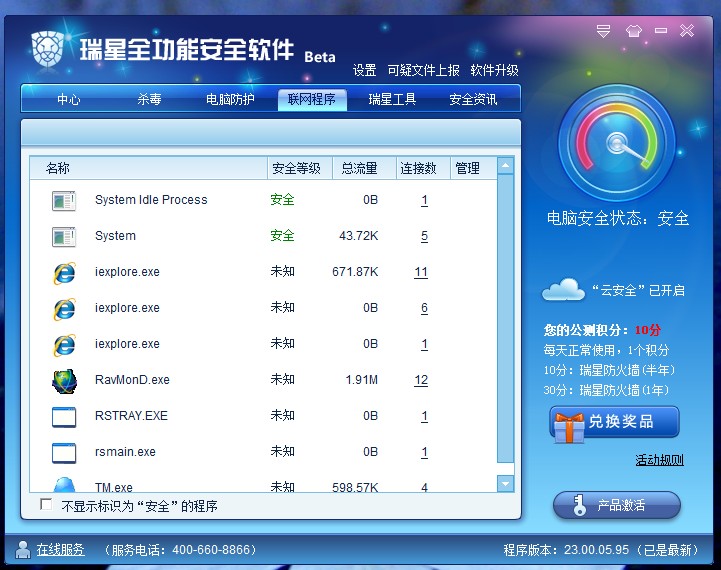Click 未知 level of RavMonD.exe row
The width and height of the screenshot is (721, 570).
click(282, 380)
